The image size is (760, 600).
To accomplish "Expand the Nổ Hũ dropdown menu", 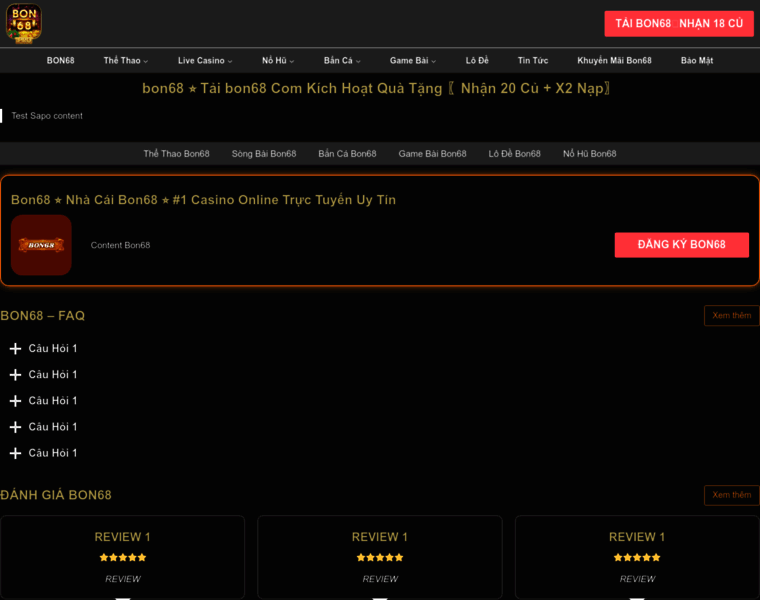I will [x=278, y=61].
